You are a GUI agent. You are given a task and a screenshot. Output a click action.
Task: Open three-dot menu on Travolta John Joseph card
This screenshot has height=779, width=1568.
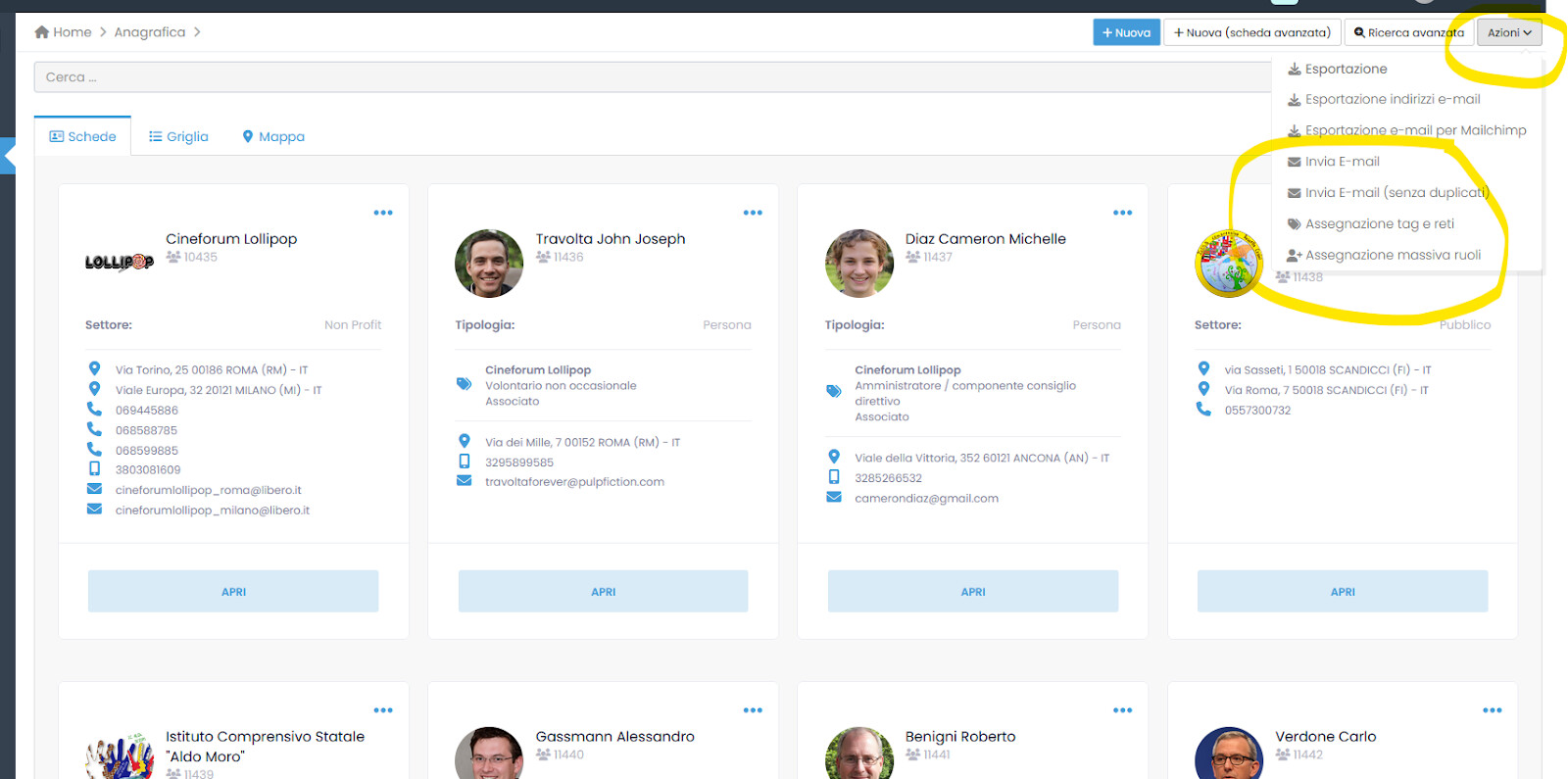pos(753,213)
